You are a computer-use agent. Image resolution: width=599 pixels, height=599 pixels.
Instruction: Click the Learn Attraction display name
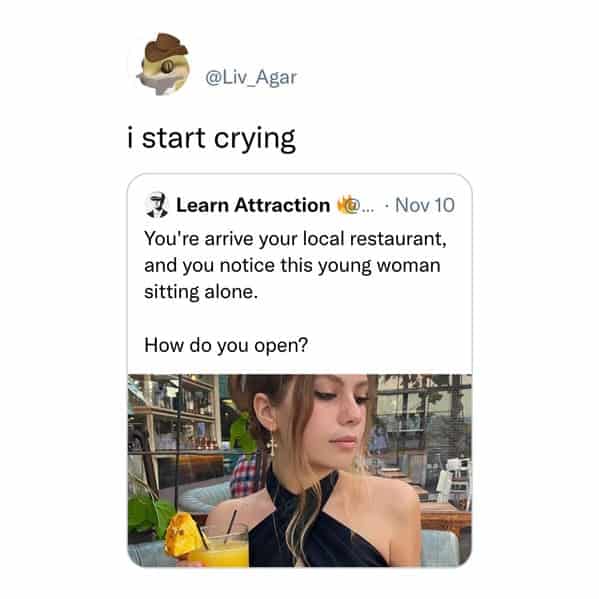point(253,205)
